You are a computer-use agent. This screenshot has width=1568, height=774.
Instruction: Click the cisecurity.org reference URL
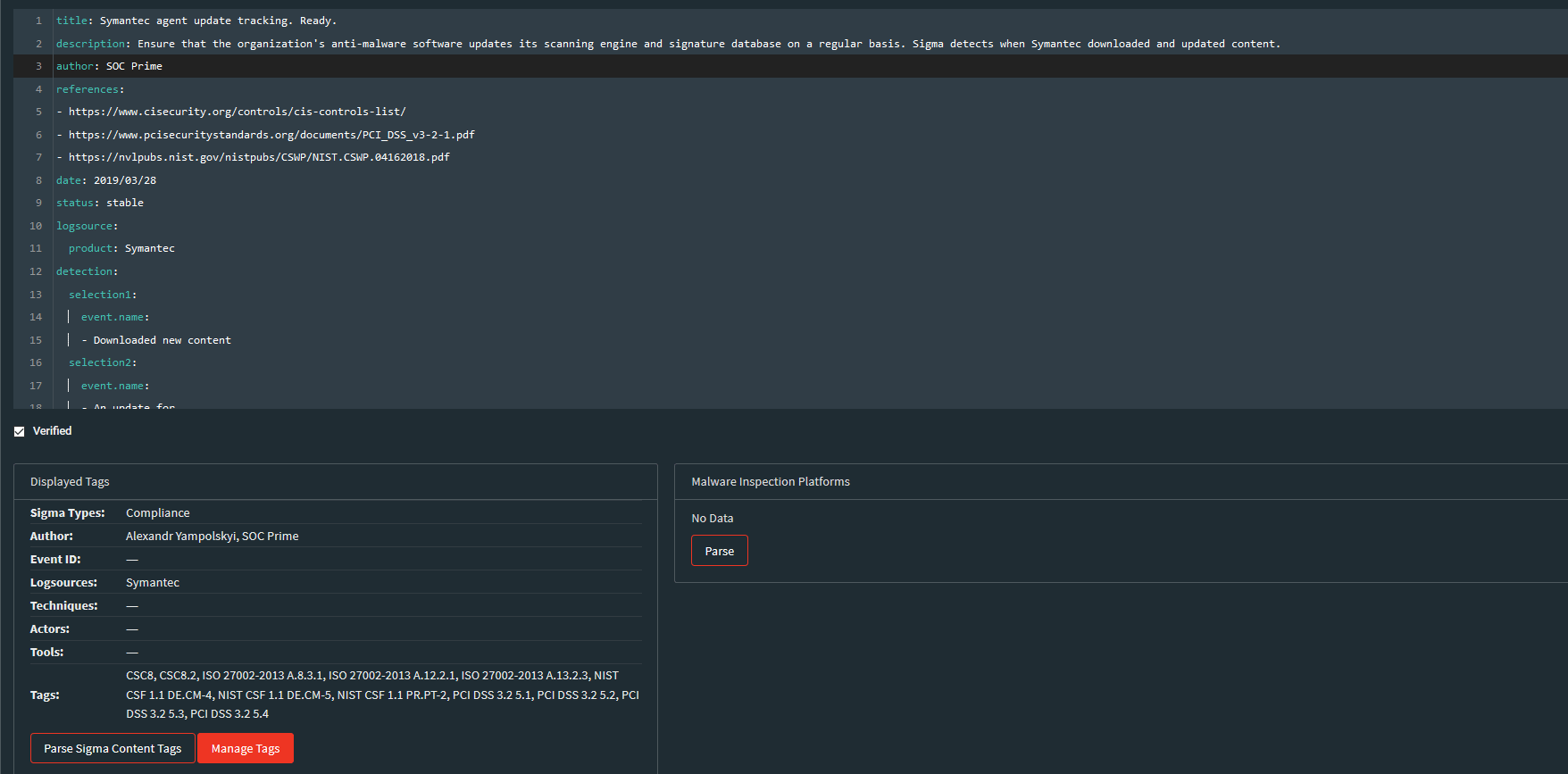[x=237, y=112]
